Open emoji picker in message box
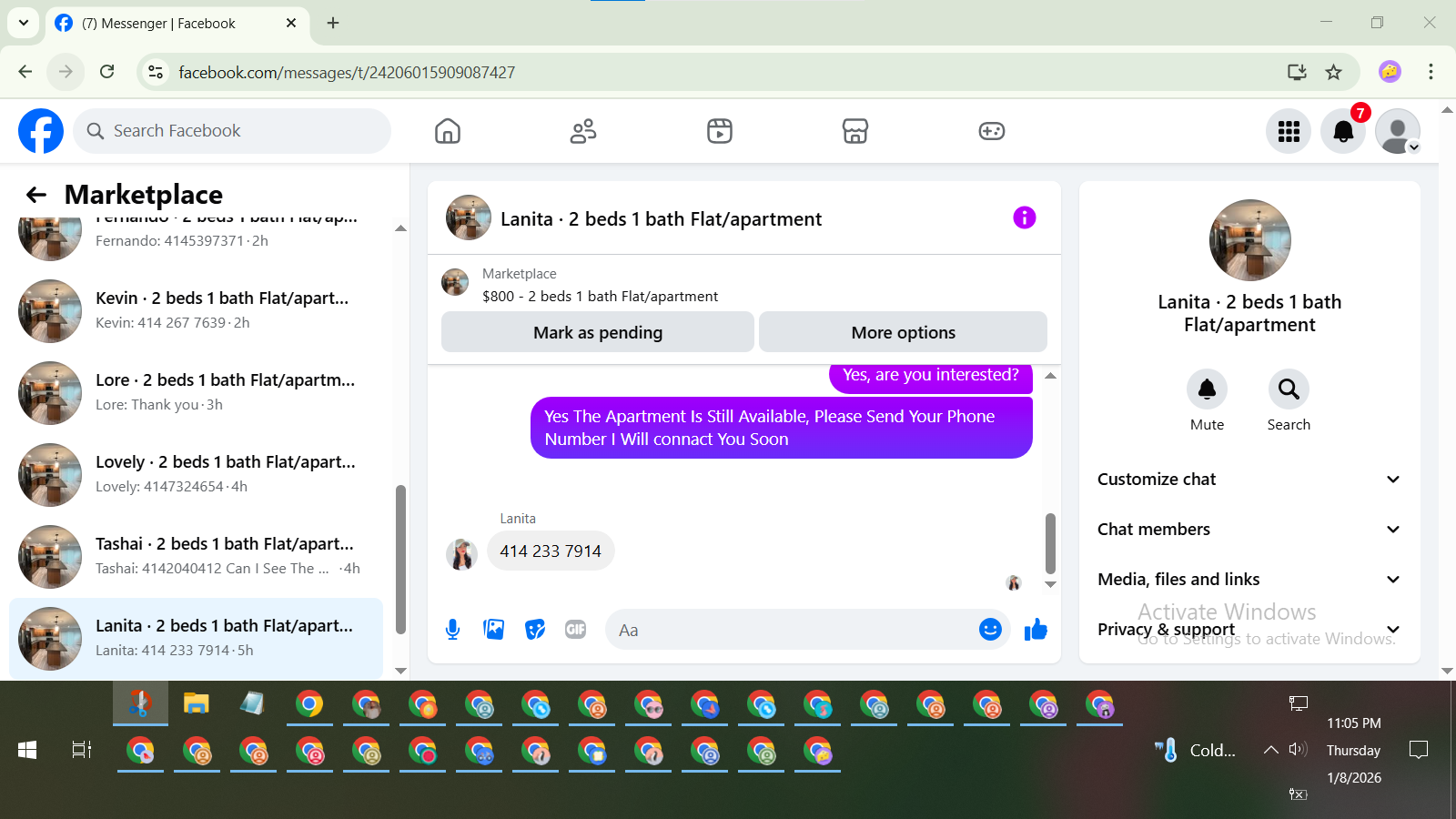The width and height of the screenshot is (1456, 819). [990, 630]
